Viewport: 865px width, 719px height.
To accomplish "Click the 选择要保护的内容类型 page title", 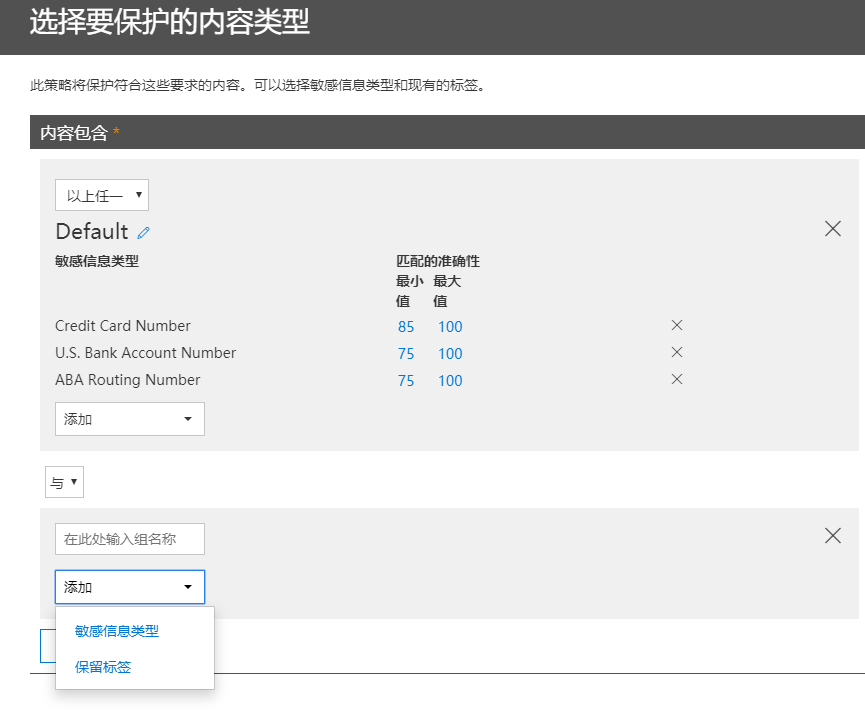I will click(x=169, y=22).
